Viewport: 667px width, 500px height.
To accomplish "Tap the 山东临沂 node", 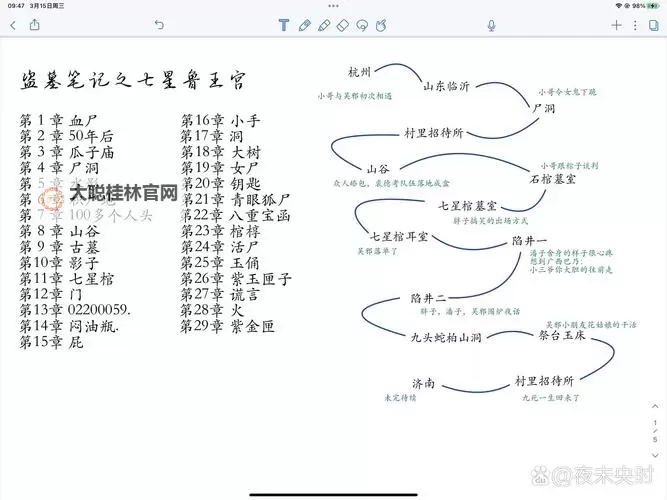I will [x=446, y=86].
